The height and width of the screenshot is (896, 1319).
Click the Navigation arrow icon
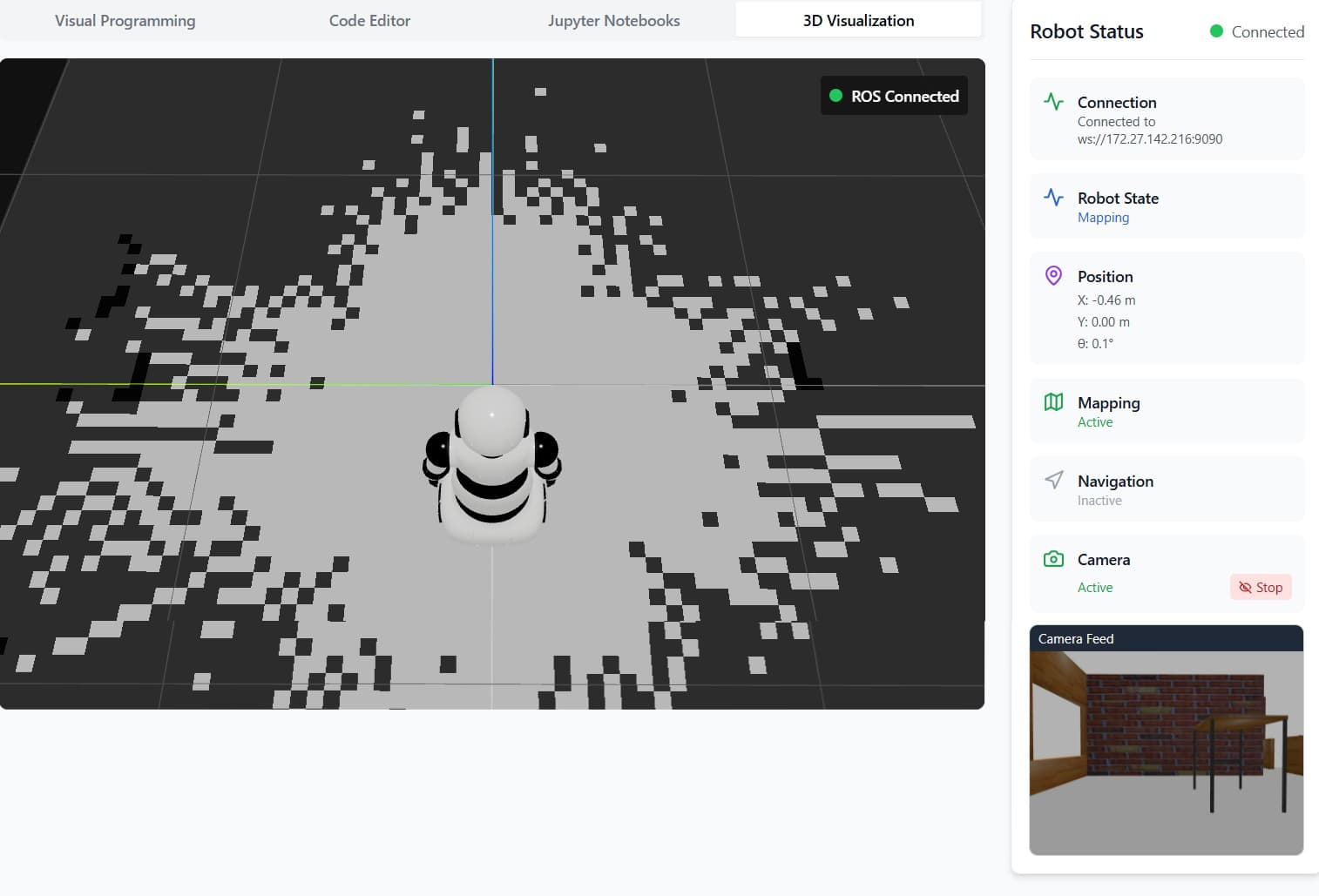pyautogui.click(x=1053, y=480)
